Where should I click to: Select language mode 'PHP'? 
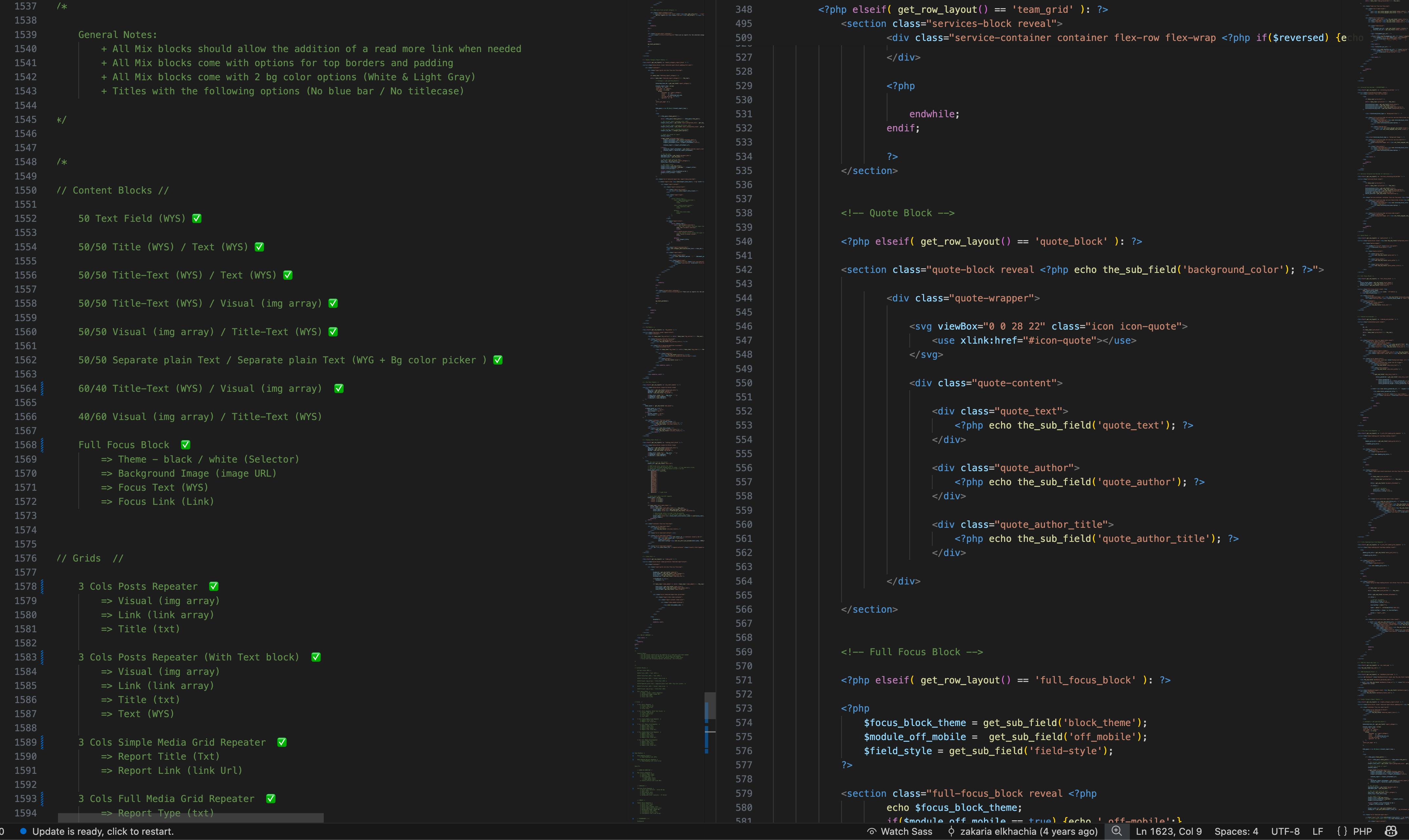(x=1362, y=831)
